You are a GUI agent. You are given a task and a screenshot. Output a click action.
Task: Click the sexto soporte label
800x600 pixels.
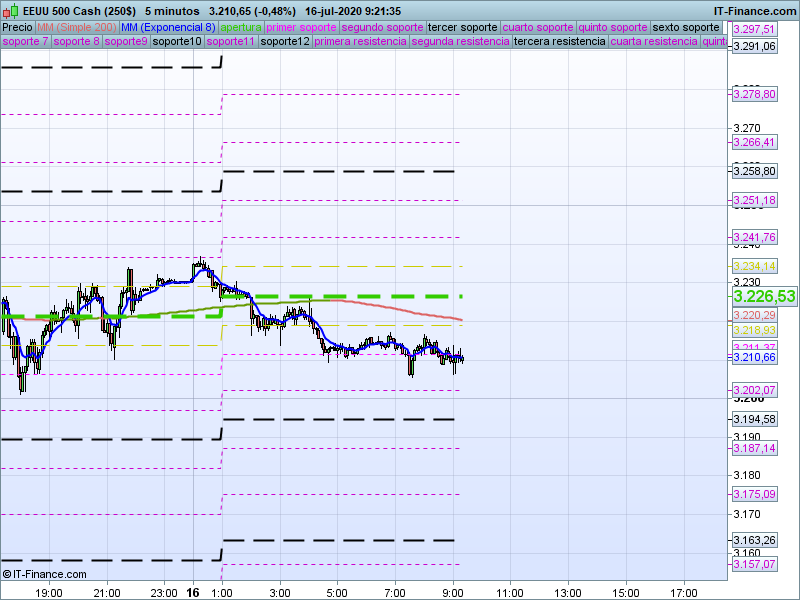pos(689,27)
